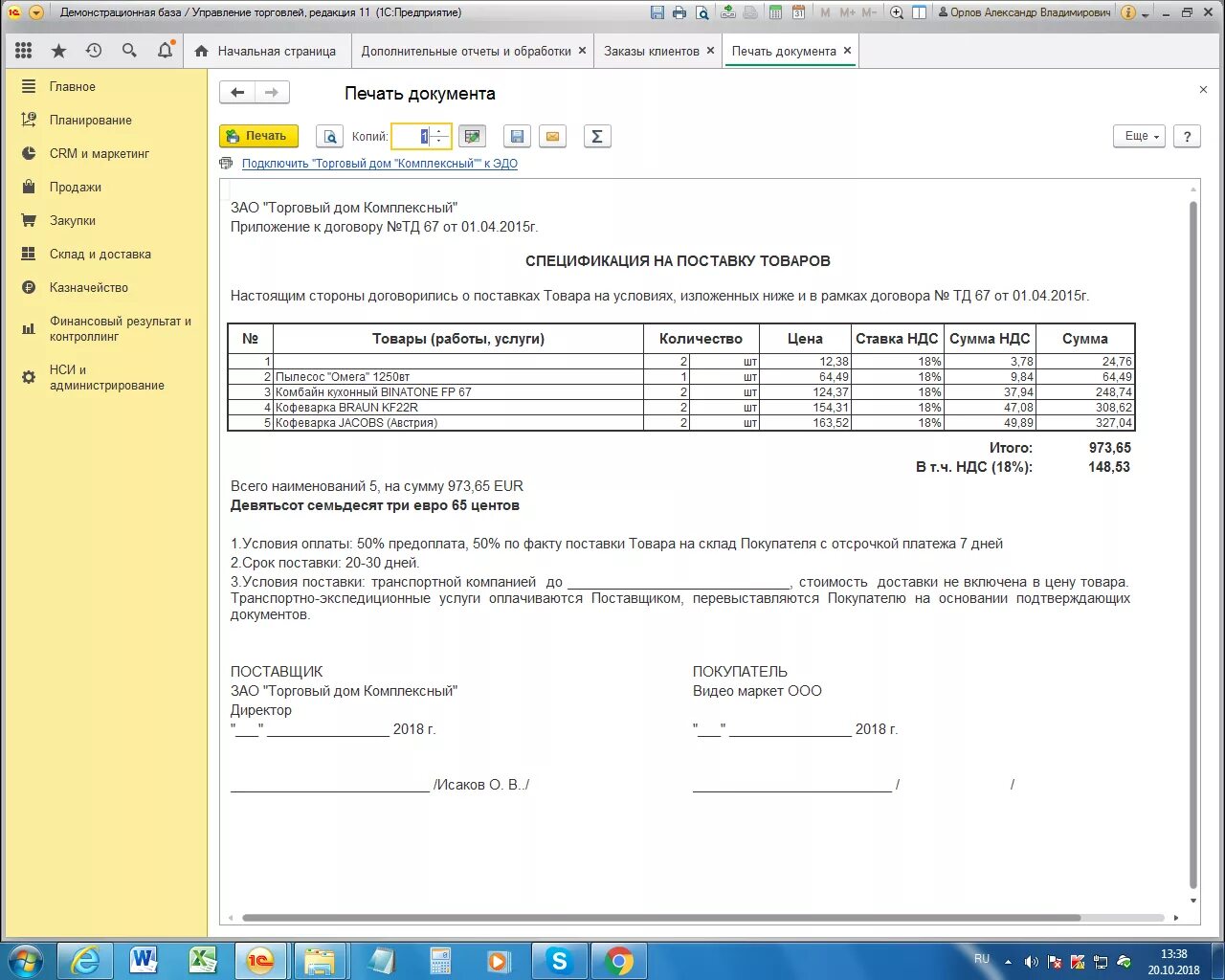Click the title bar printer icon
The height and width of the screenshot is (980, 1225).
point(679,12)
